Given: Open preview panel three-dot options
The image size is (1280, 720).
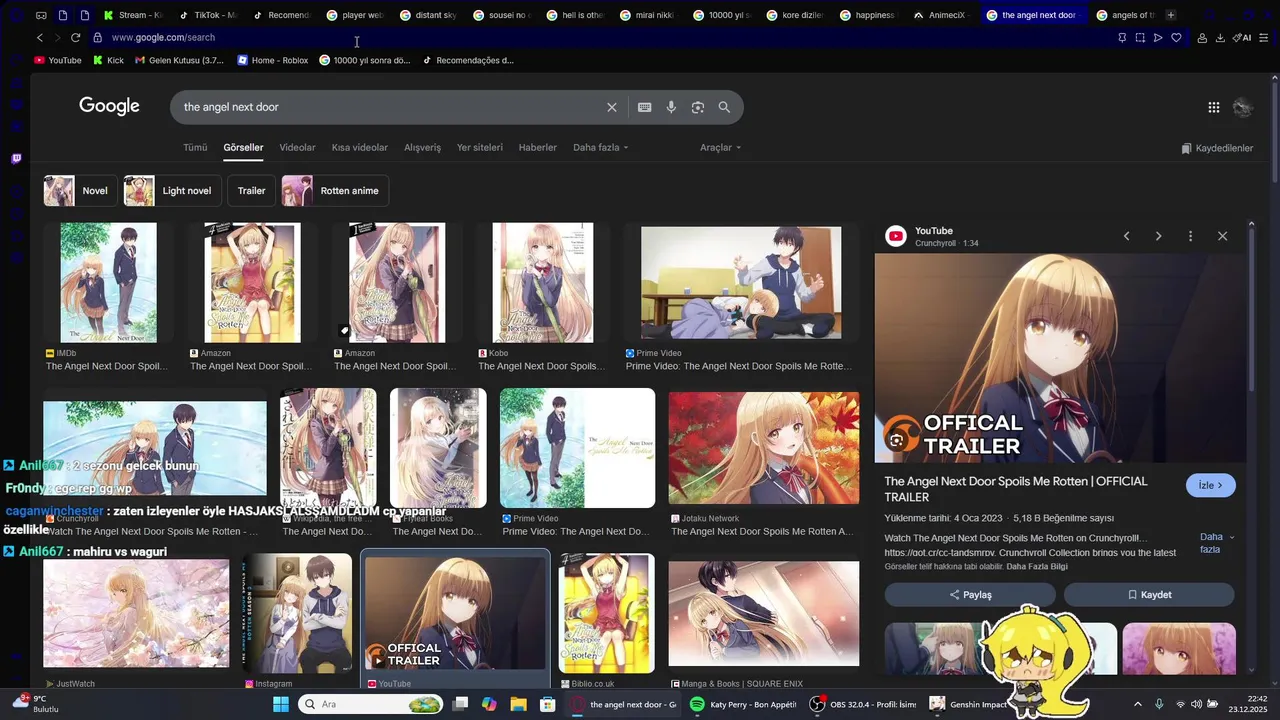Looking at the screenshot, I should [x=1190, y=236].
